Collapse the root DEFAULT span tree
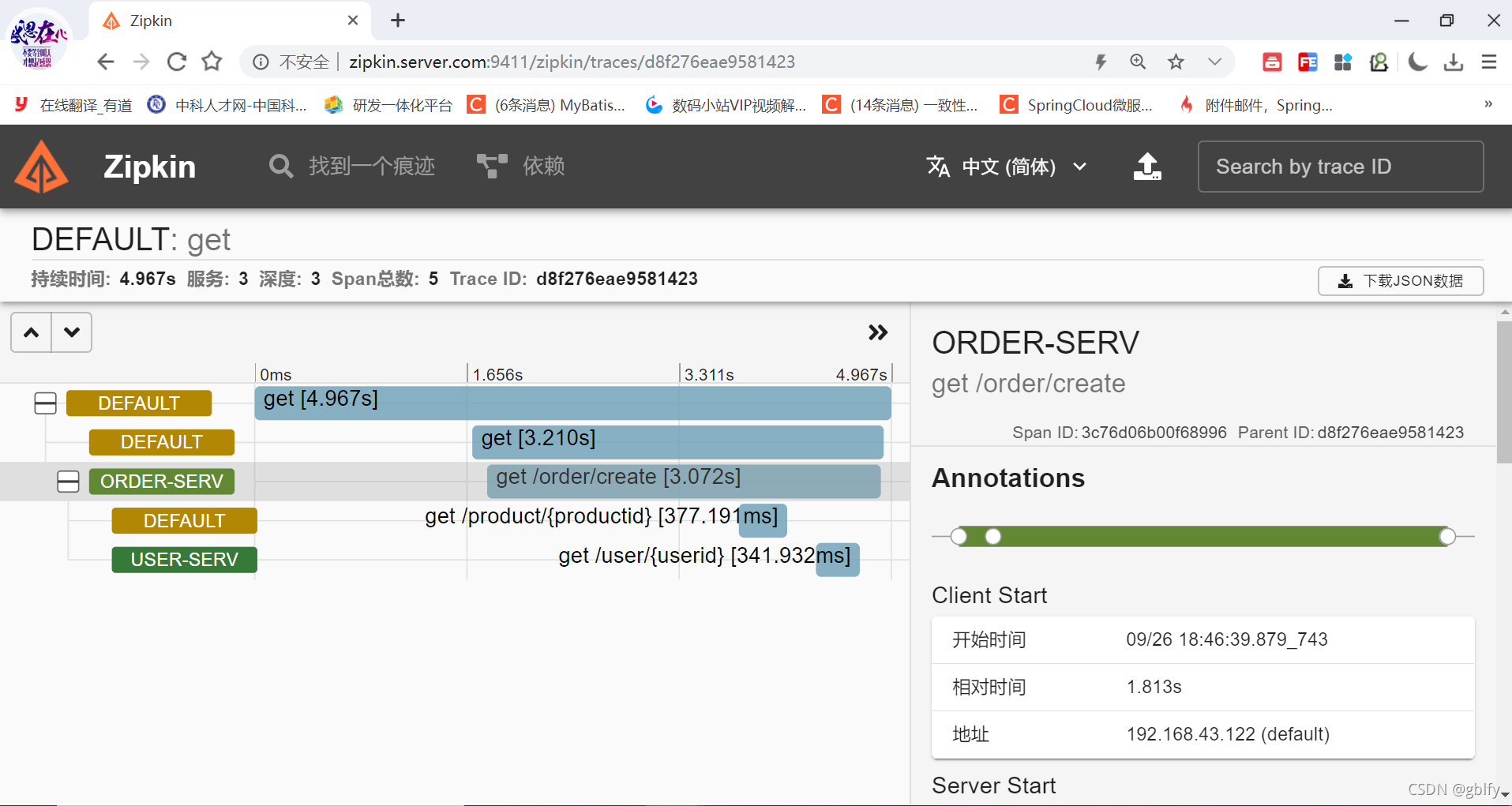 pyautogui.click(x=46, y=403)
